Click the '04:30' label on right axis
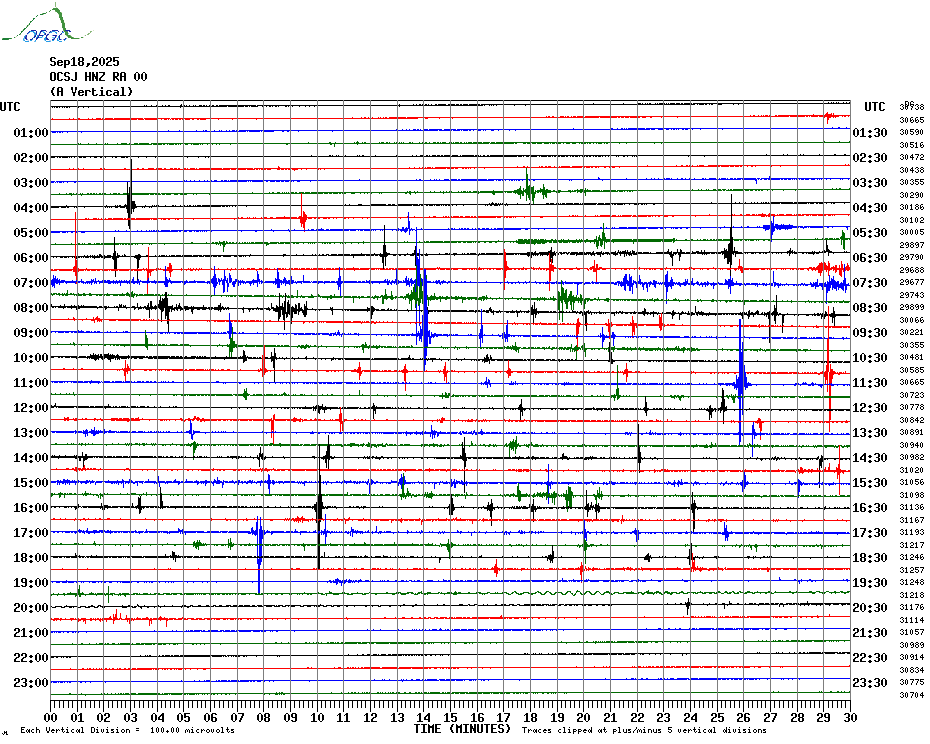Image resolution: width=930 pixels, height=744 pixels. pos(870,207)
